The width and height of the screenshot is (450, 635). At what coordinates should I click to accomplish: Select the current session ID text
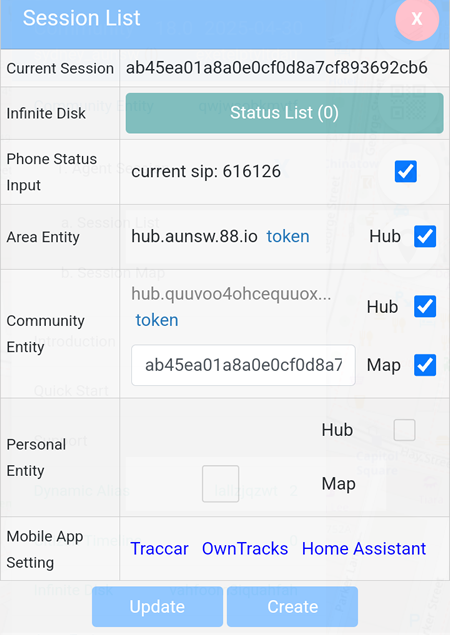point(277,68)
